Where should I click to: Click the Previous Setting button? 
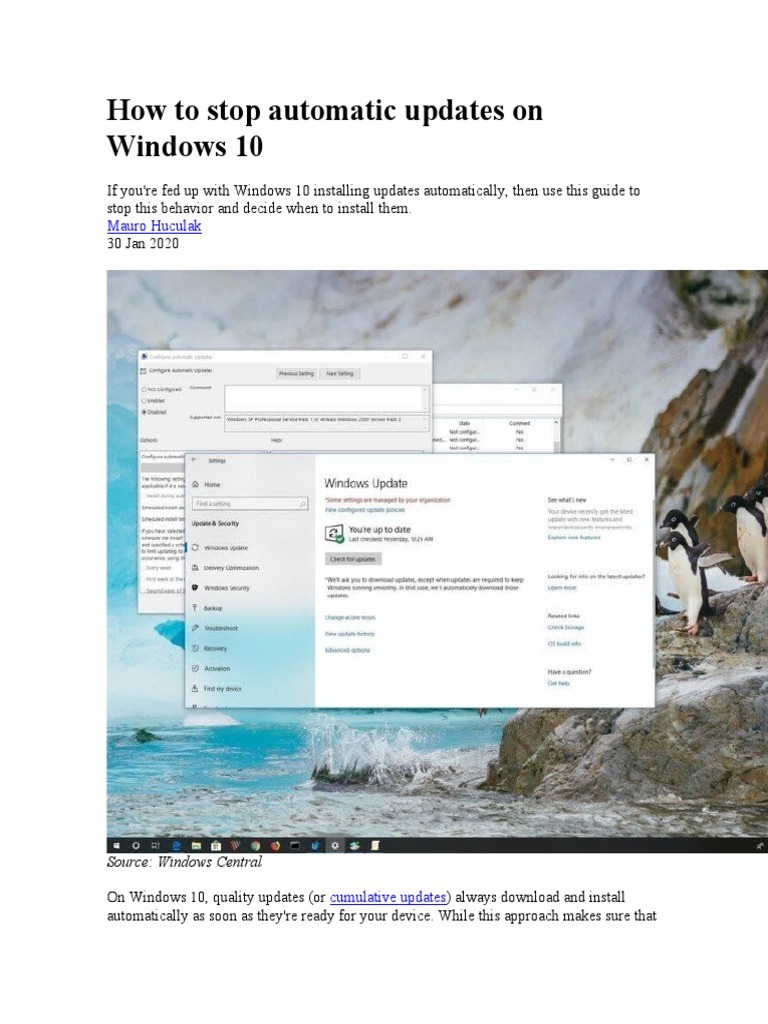pos(296,374)
